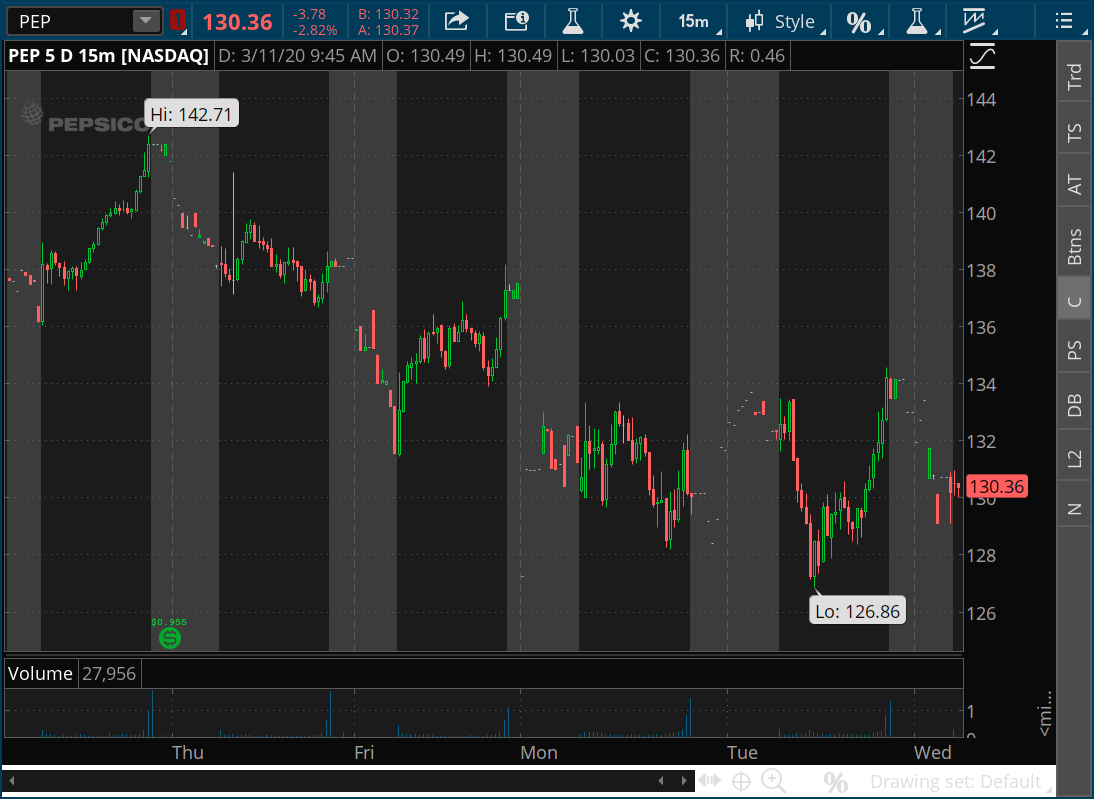
Task: Click the Volume study label
Action: pos(40,673)
